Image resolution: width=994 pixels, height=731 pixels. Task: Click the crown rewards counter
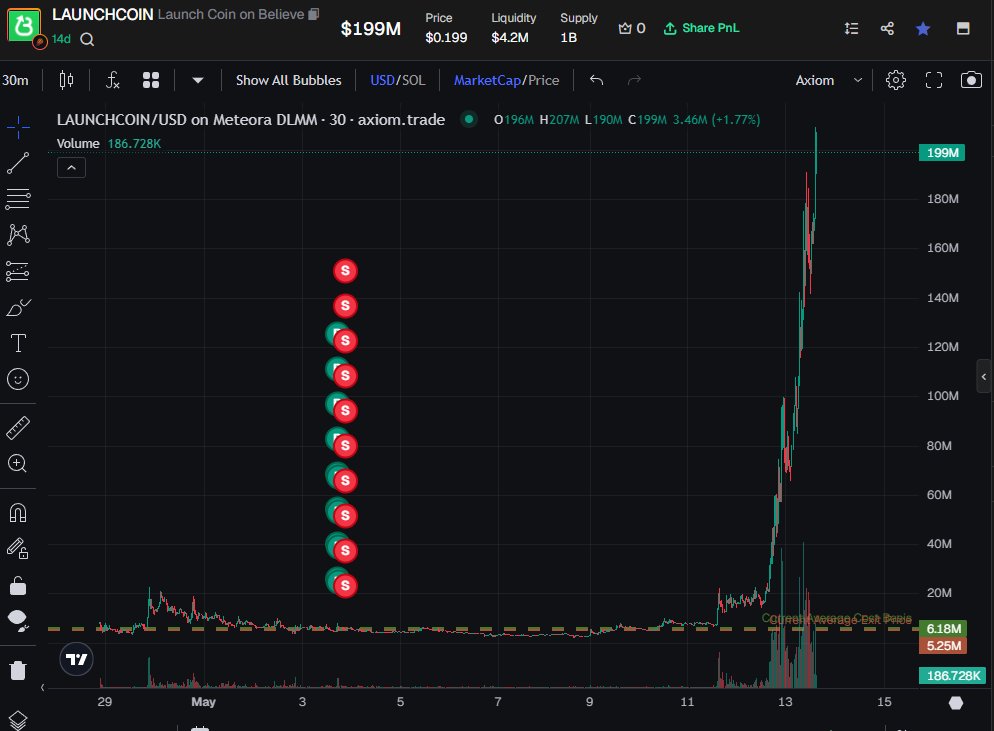[x=631, y=28]
